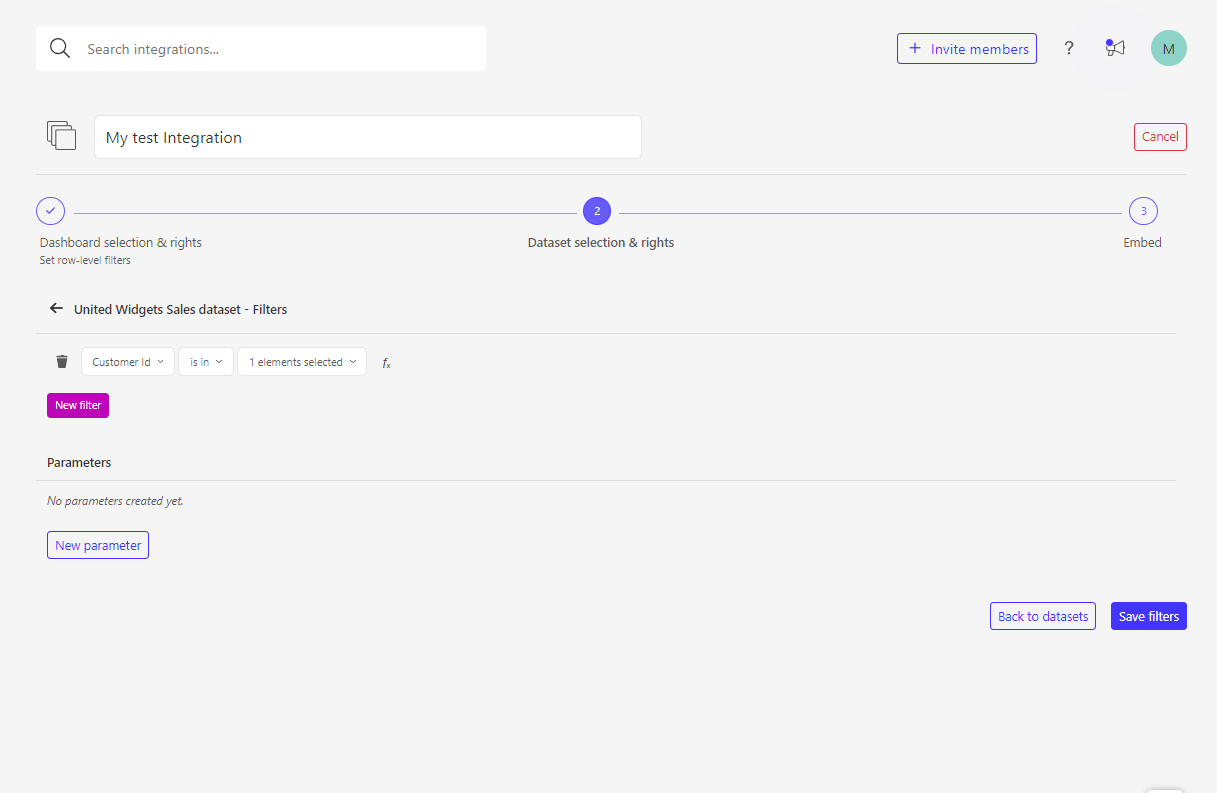1217x793 pixels.
Task: Cancel the integration setup
Action: pyautogui.click(x=1160, y=137)
